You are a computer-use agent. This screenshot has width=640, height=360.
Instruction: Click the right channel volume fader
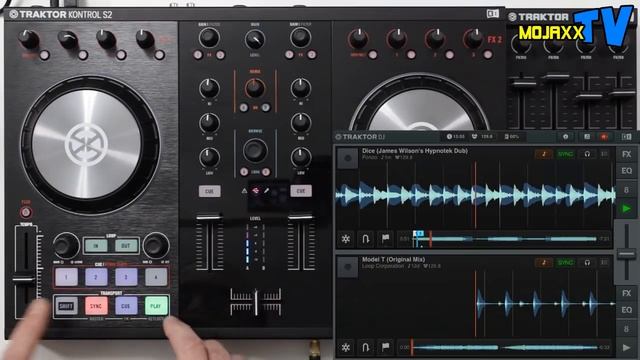pyautogui.click(x=301, y=218)
